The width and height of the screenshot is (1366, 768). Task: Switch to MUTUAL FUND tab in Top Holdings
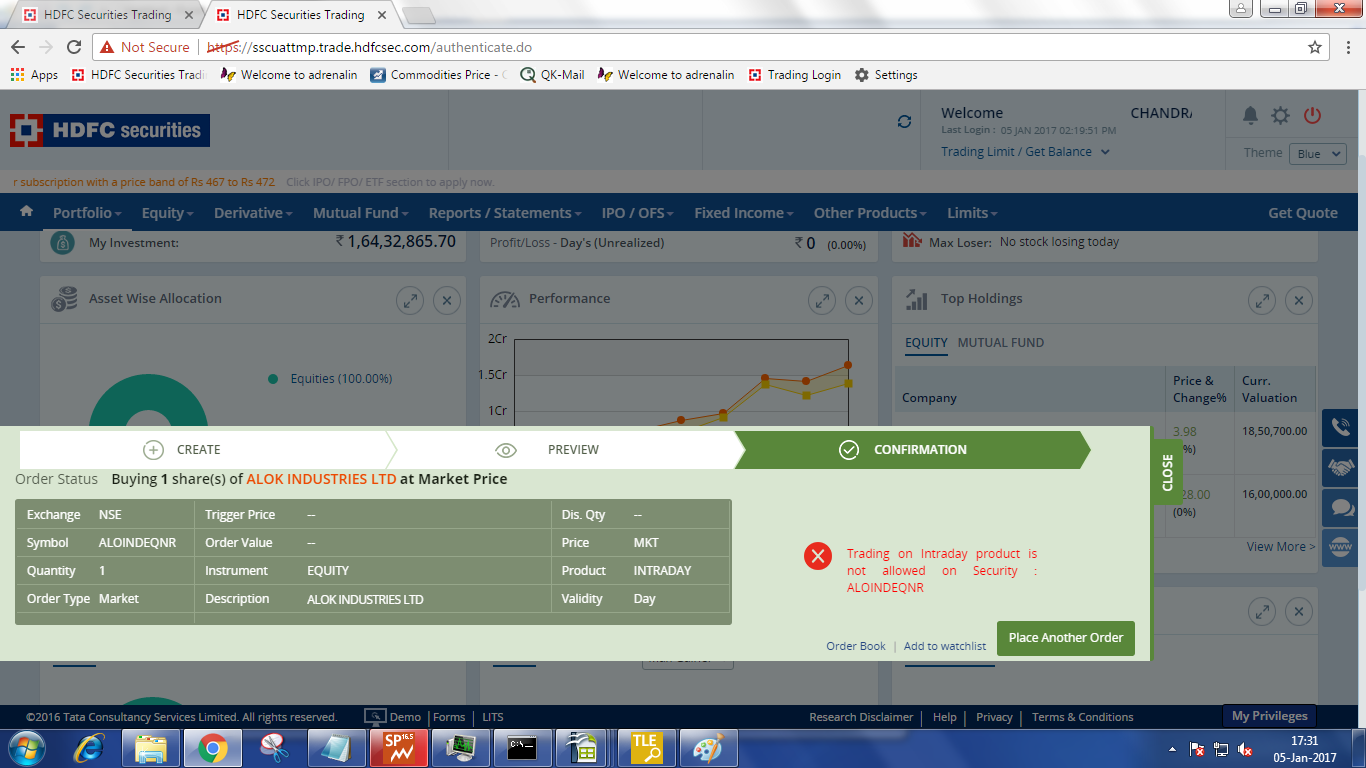point(1000,343)
